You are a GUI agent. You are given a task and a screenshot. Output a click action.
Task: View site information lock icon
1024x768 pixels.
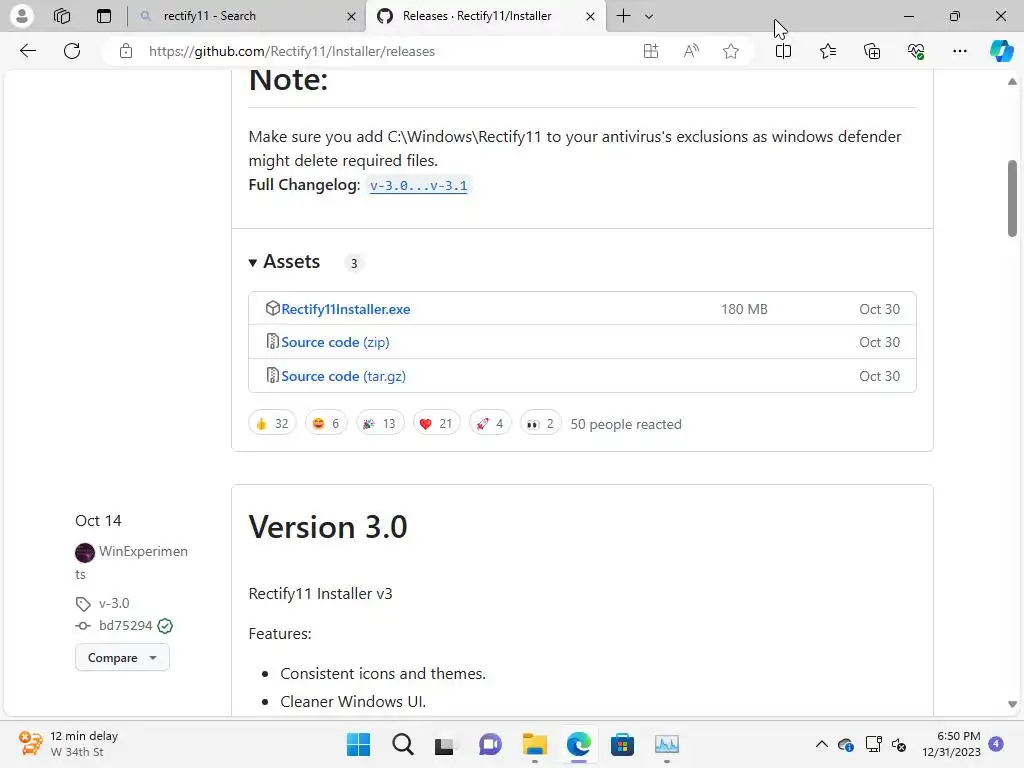126,51
